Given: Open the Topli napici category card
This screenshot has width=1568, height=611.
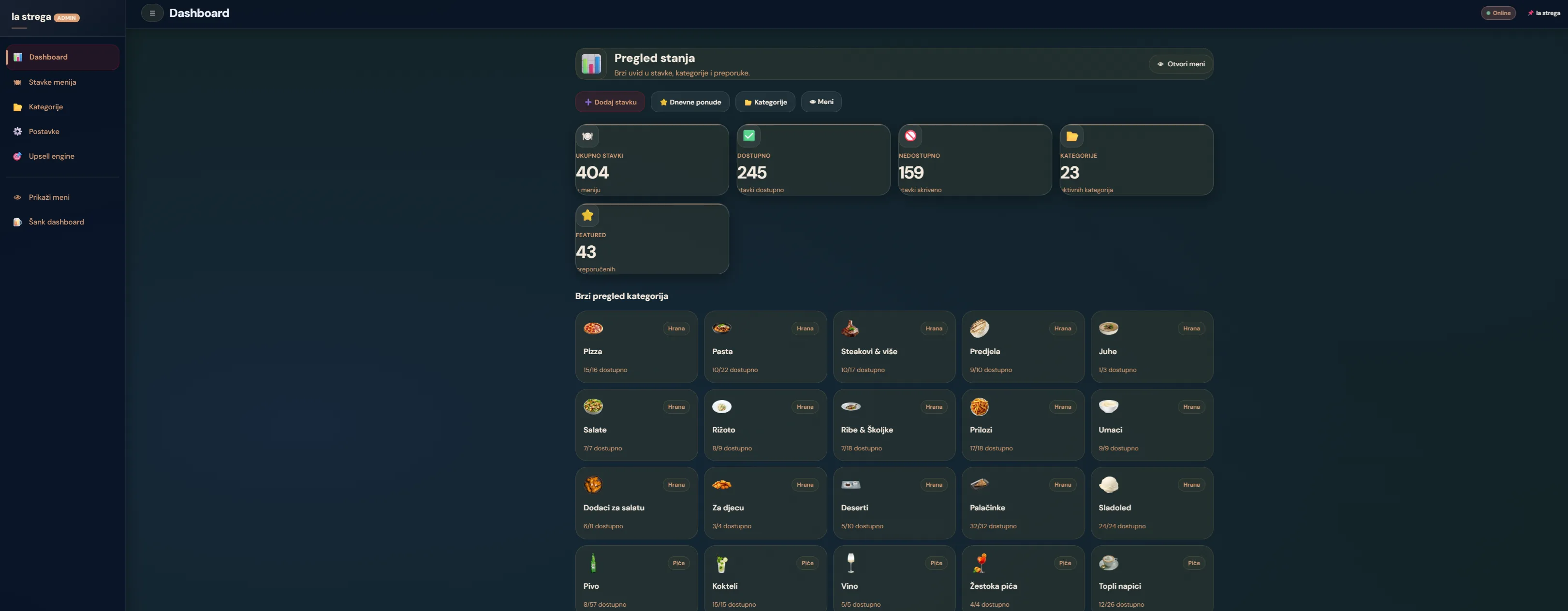Looking at the screenshot, I should point(1152,578).
